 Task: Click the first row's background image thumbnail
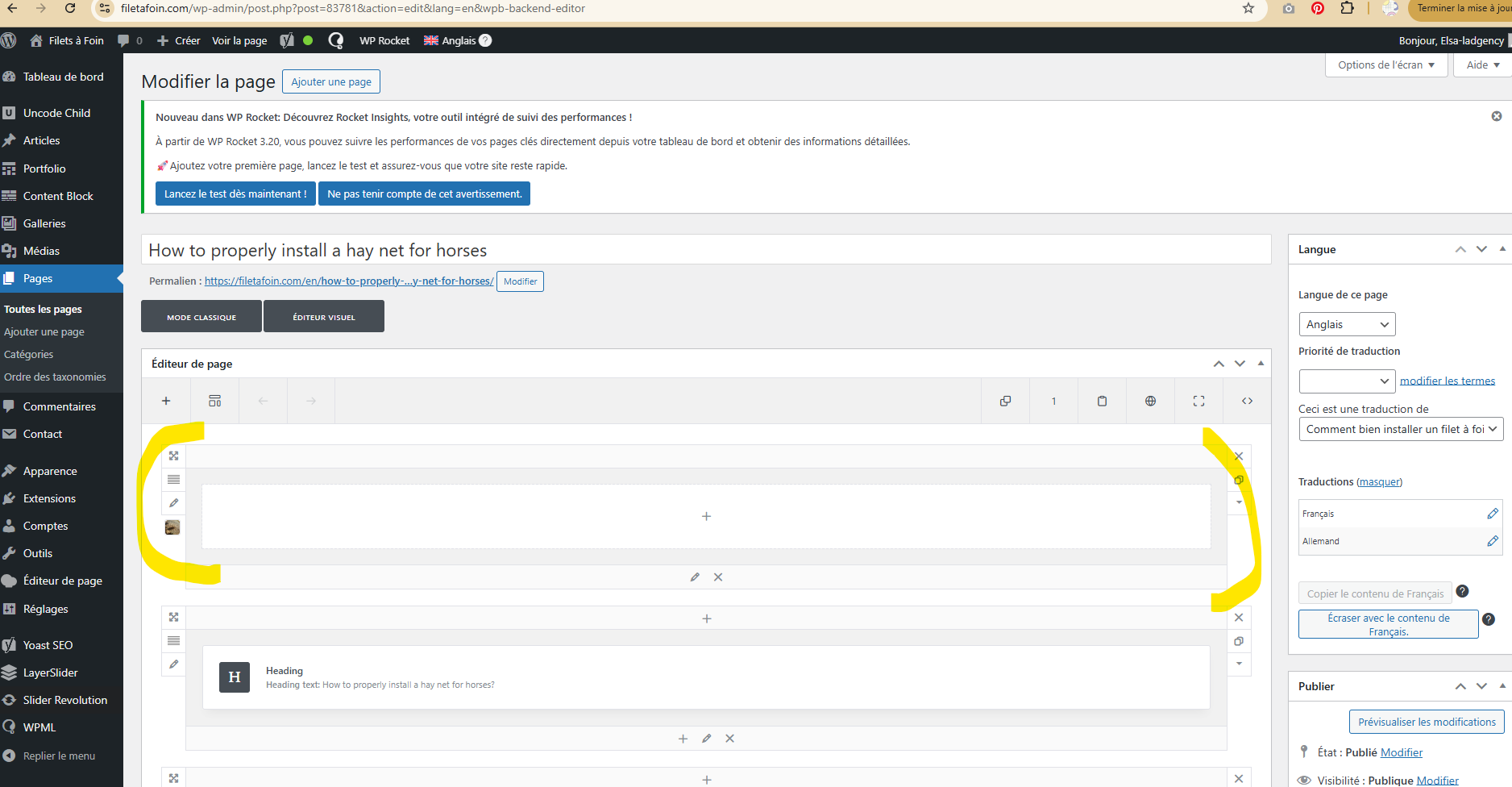click(172, 527)
